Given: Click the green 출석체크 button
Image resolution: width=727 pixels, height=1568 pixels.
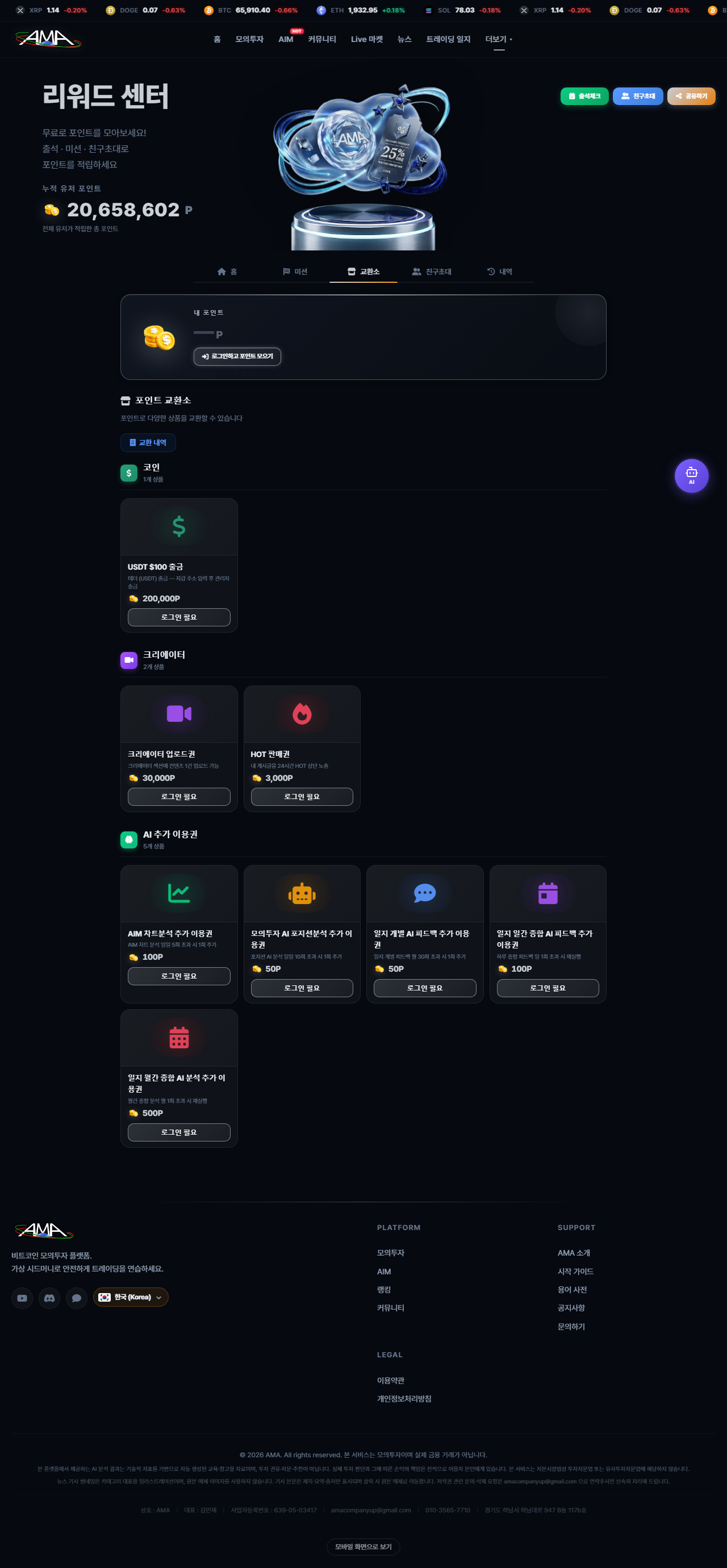Looking at the screenshot, I should point(584,96).
